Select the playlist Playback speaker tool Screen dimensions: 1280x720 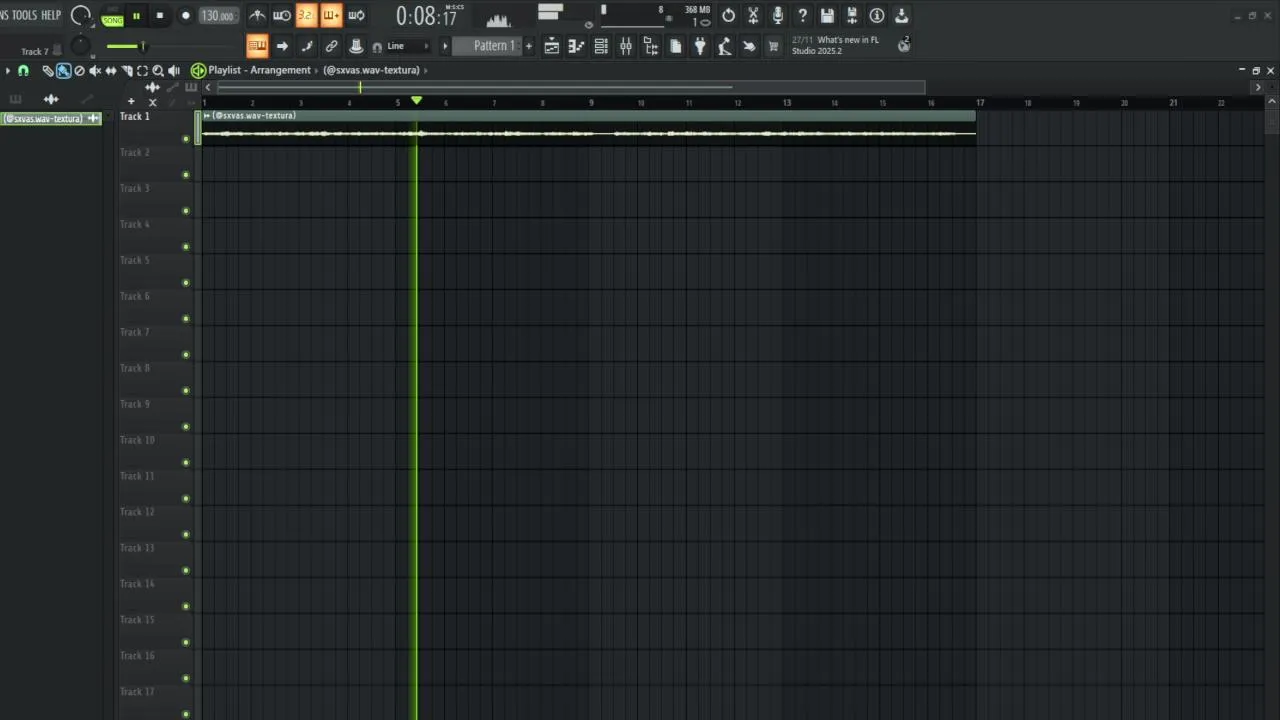174,70
